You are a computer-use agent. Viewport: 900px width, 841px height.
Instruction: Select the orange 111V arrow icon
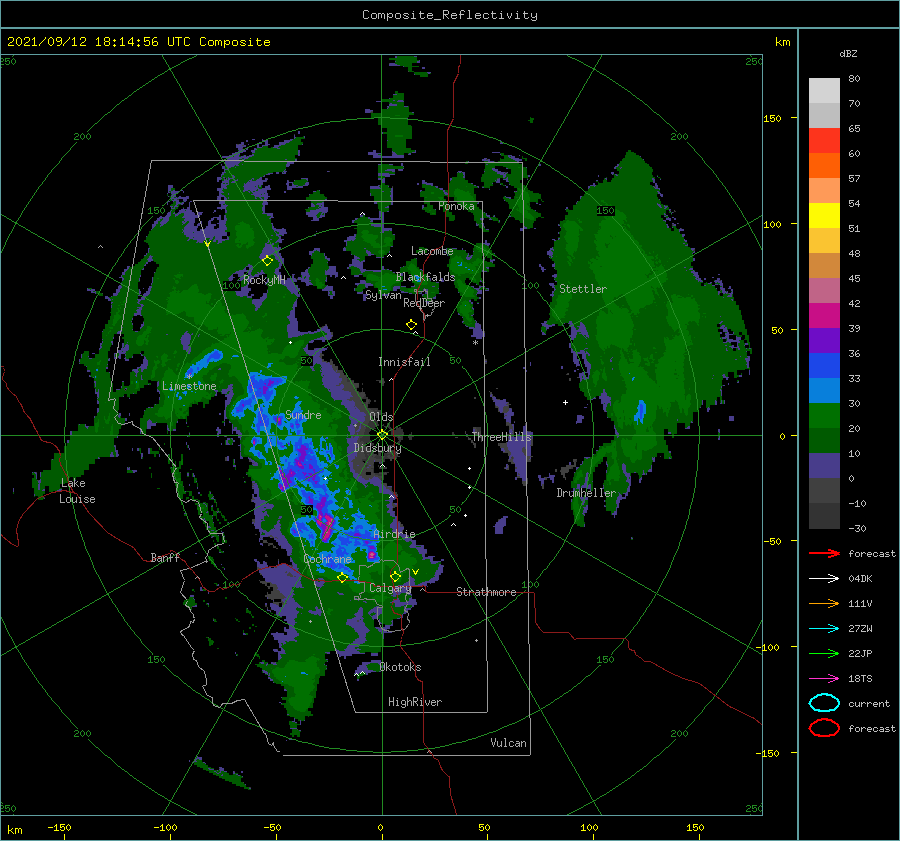coord(824,603)
